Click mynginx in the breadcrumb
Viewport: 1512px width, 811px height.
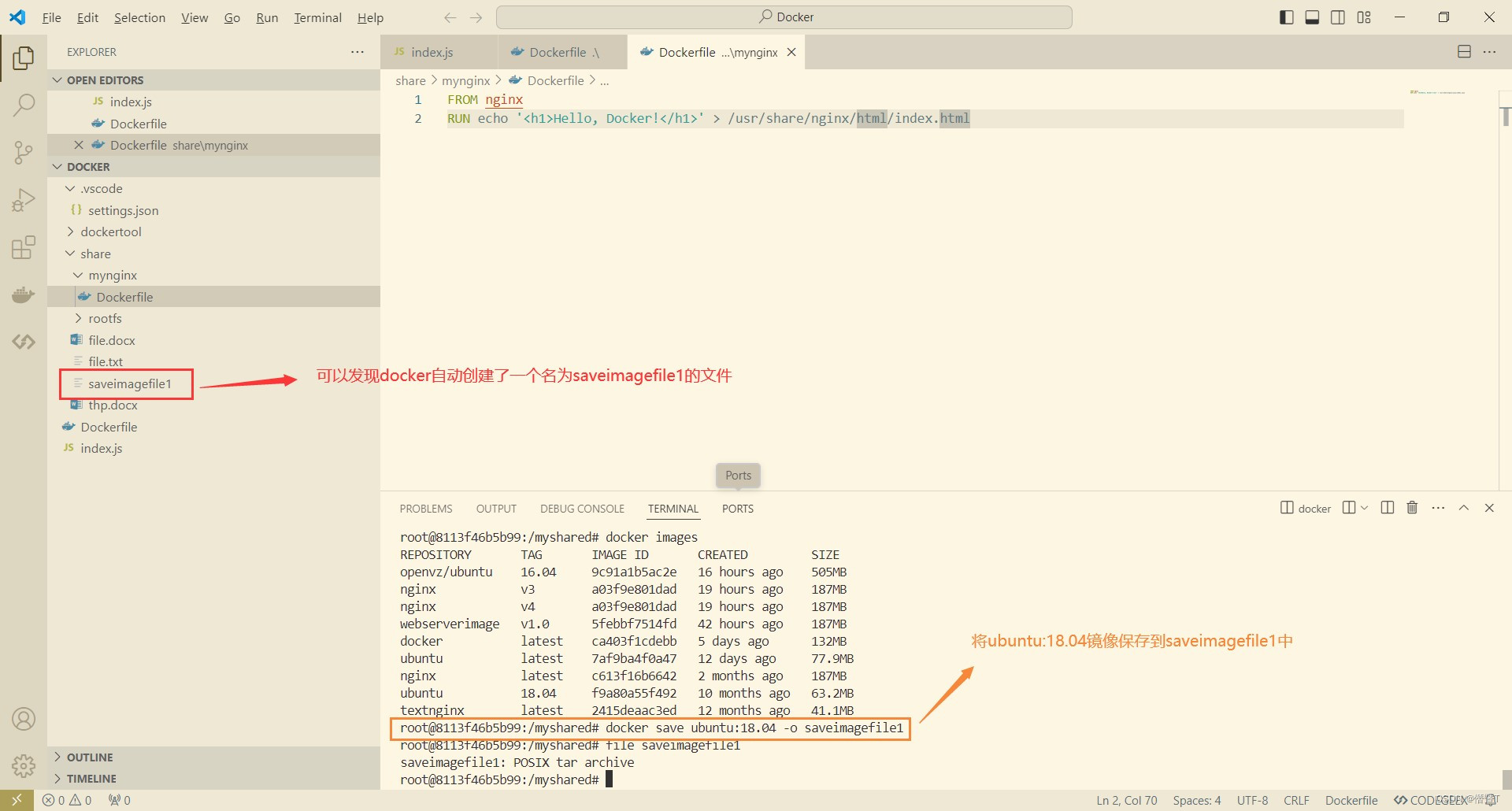[466, 80]
